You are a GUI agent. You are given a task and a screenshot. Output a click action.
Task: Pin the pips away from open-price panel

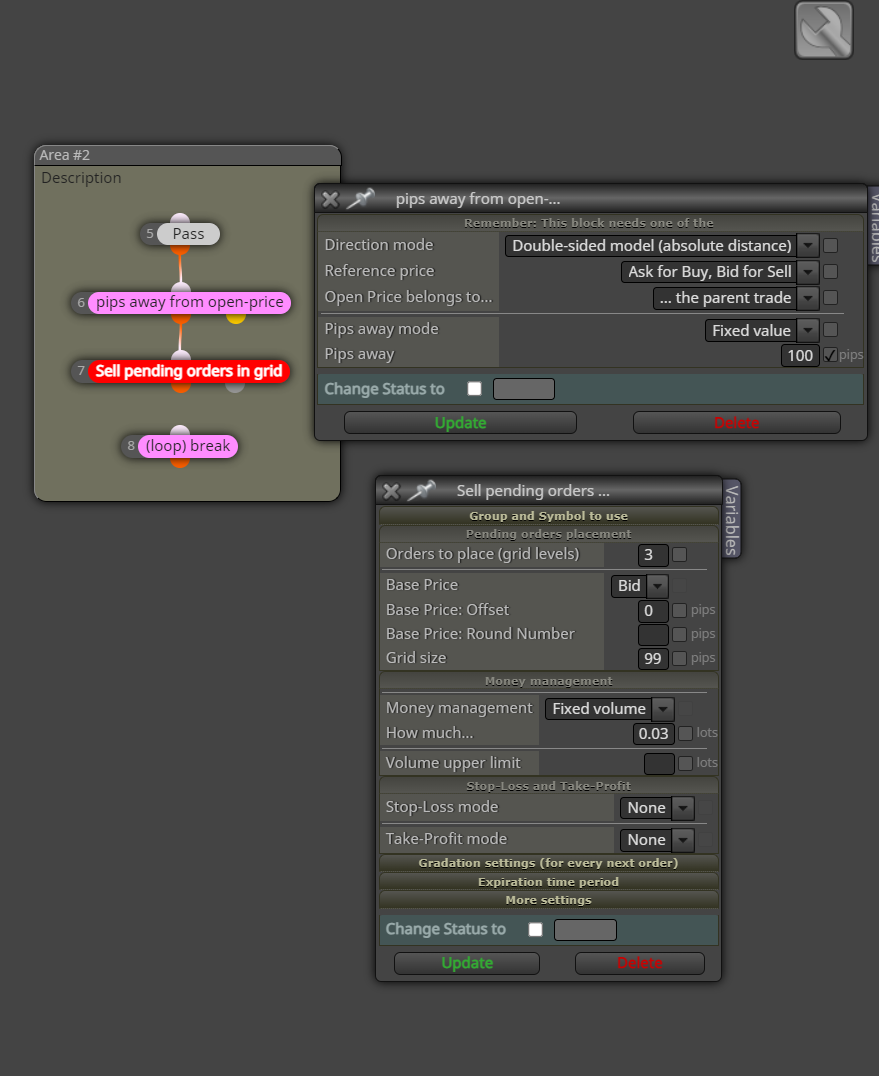[x=361, y=199]
